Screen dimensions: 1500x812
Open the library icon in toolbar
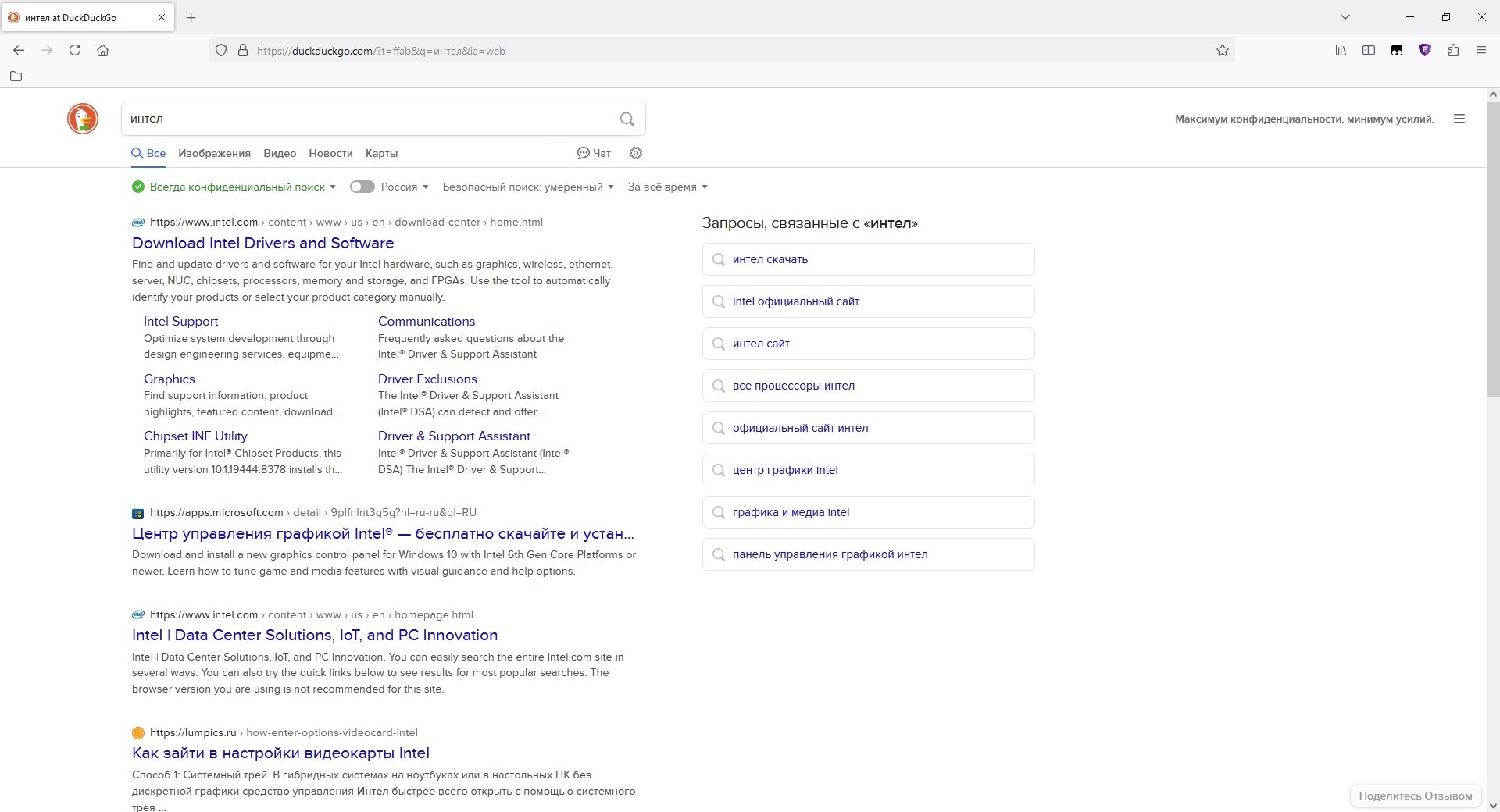[1341, 50]
